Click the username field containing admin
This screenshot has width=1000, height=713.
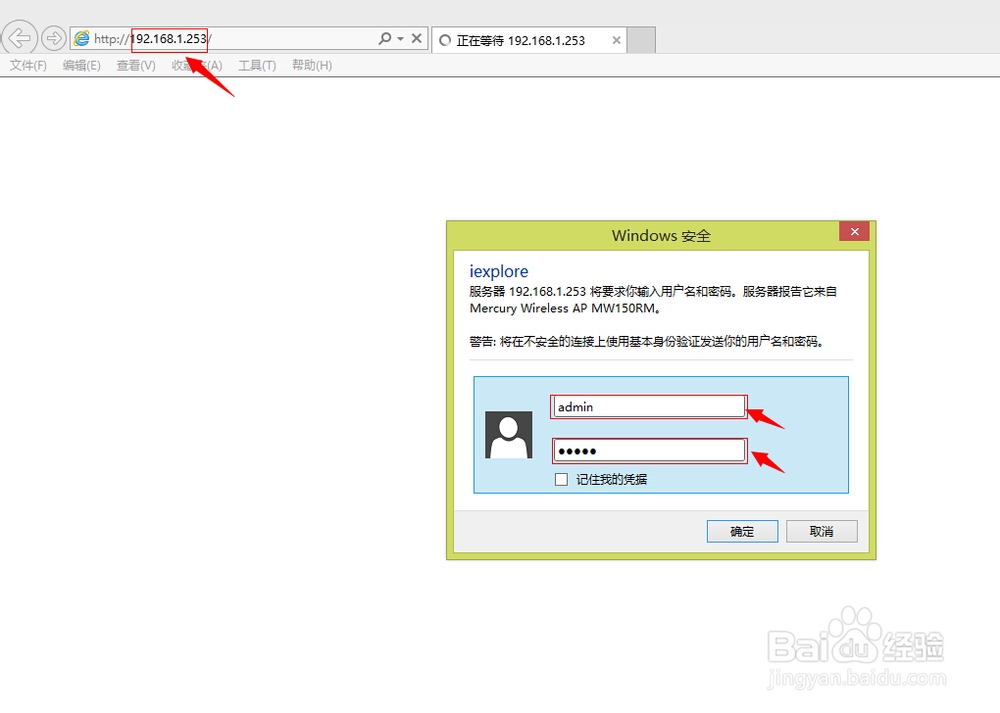[x=649, y=407]
